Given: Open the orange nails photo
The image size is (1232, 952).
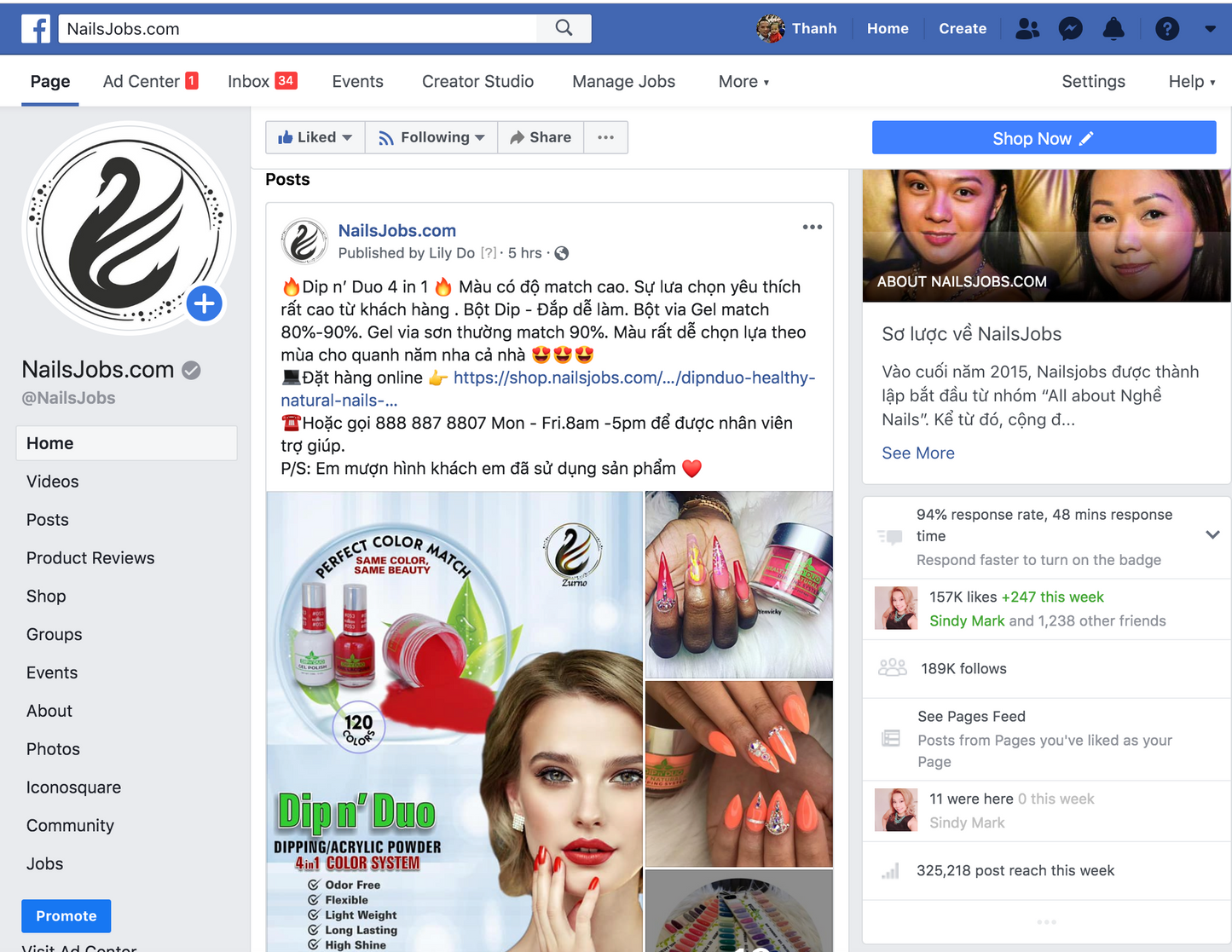Looking at the screenshot, I should (x=738, y=774).
